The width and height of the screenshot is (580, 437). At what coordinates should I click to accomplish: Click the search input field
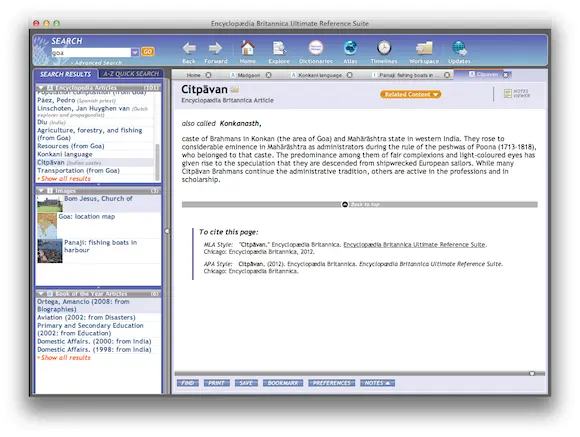pos(91,53)
